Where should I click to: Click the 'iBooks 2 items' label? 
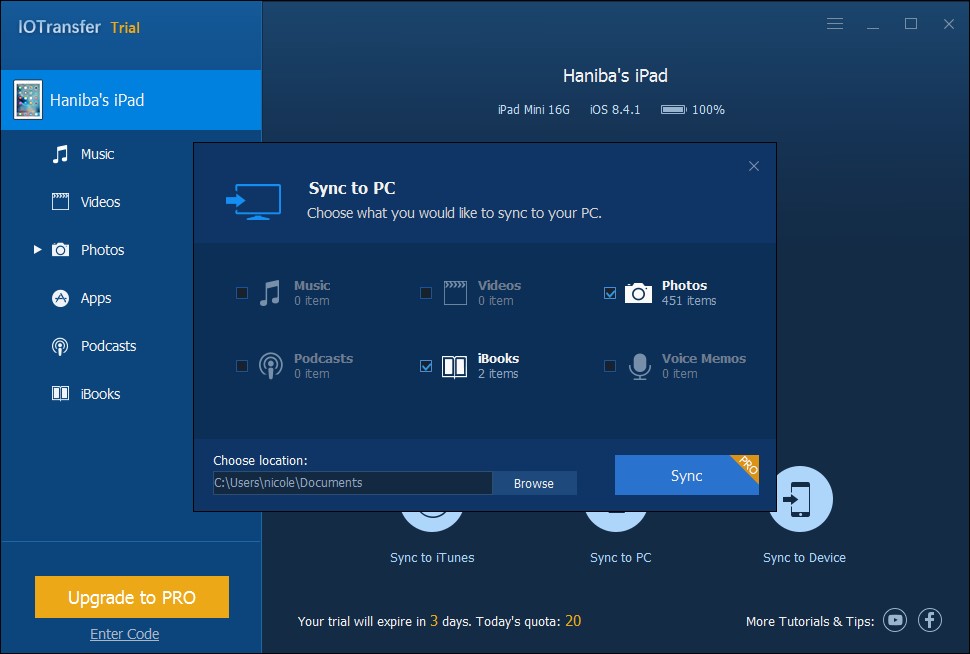(498, 366)
